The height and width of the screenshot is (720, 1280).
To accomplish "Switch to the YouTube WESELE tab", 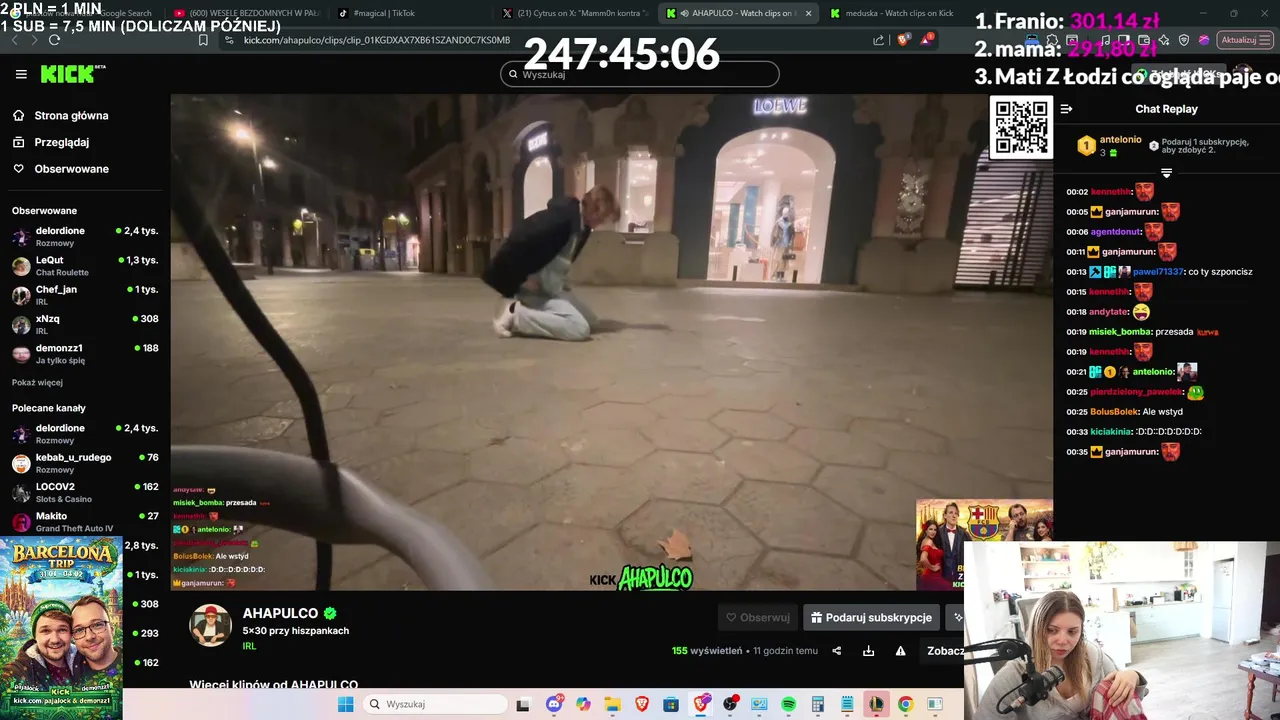I will (x=245, y=13).
